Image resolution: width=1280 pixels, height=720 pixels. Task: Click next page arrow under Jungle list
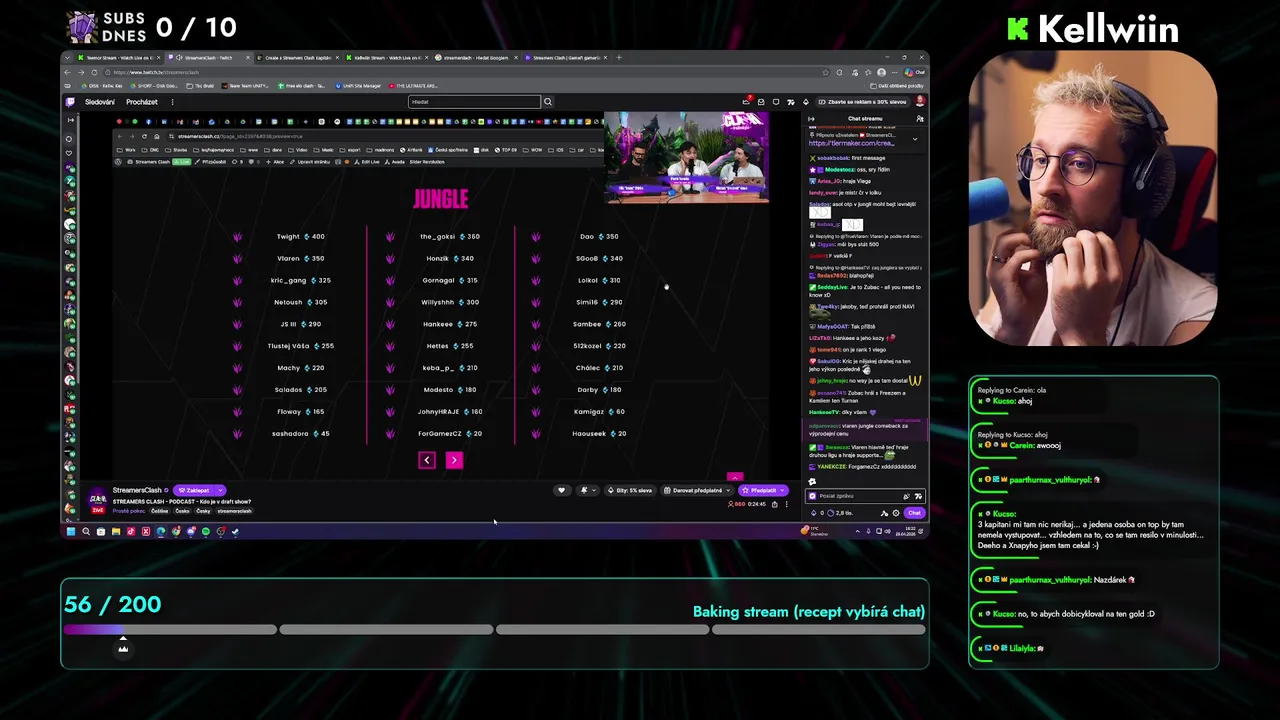[x=454, y=460]
